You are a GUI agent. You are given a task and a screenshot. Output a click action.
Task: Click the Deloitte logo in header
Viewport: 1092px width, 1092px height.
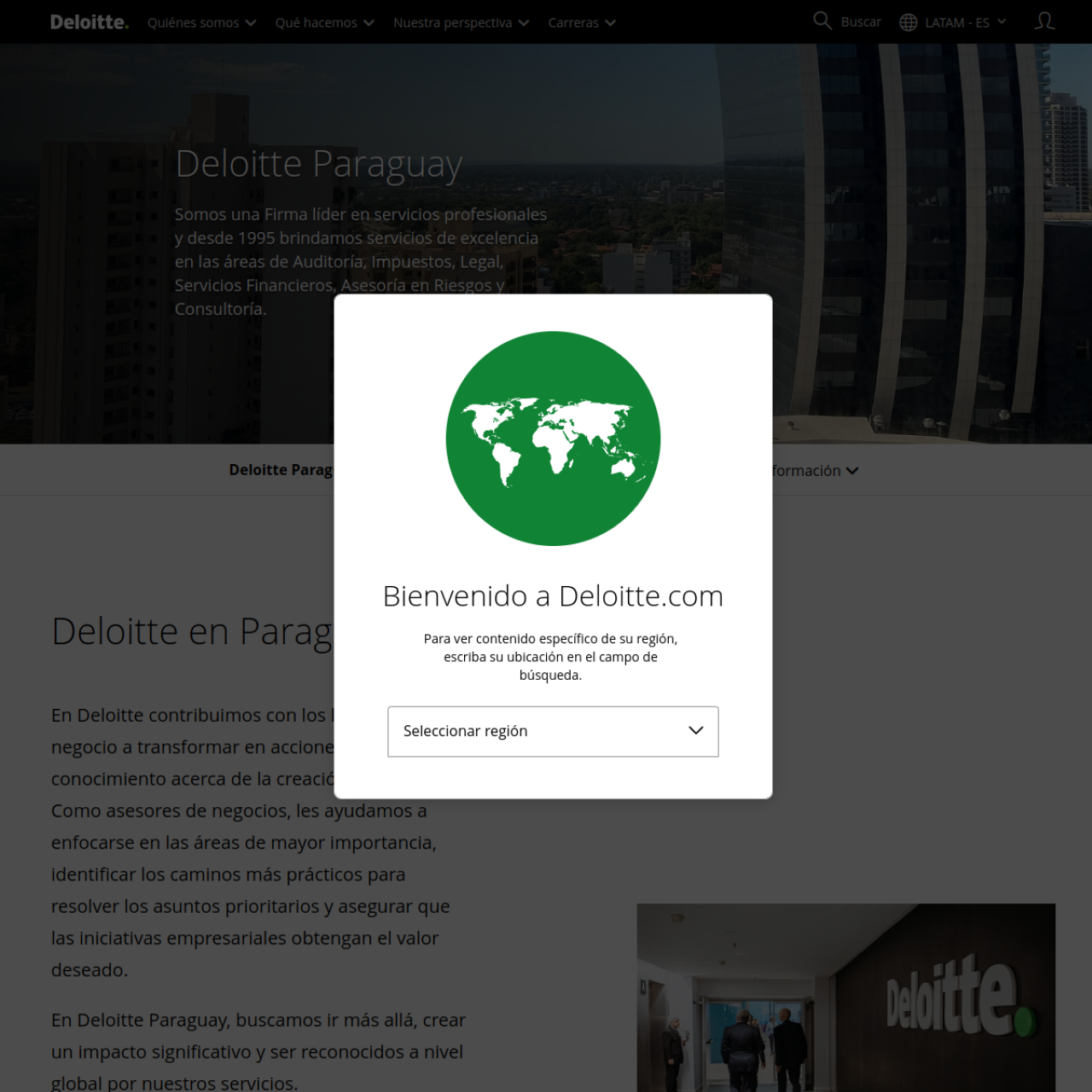(90, 22)
